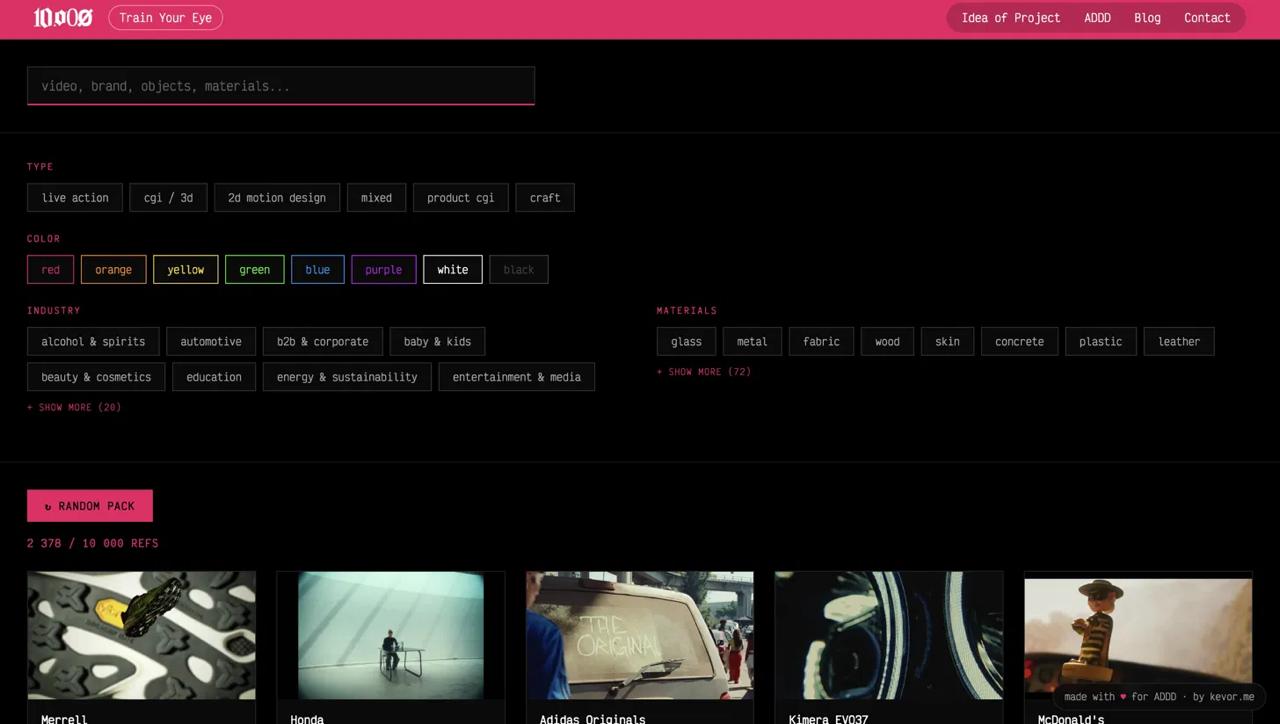This screenshot has height=724, width=1280.
Task: Toggle the live action type filter
Action: [75, 198]
